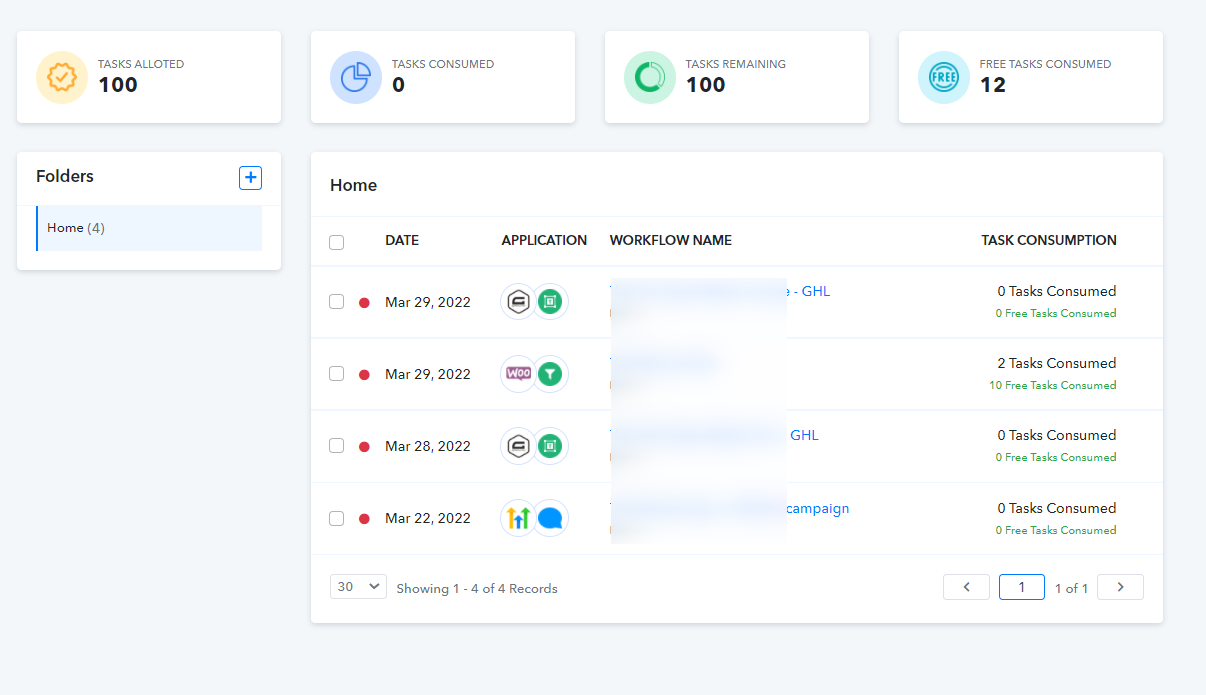Click the WORKFLOW NAME column header
Viewport: 1206px width, 695px height.
pos(671,240)
